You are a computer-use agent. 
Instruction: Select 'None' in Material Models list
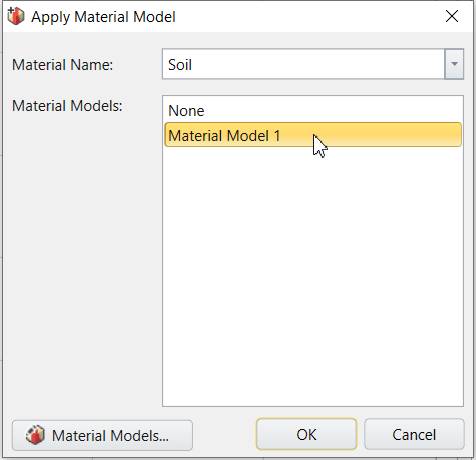click(313, 111)
